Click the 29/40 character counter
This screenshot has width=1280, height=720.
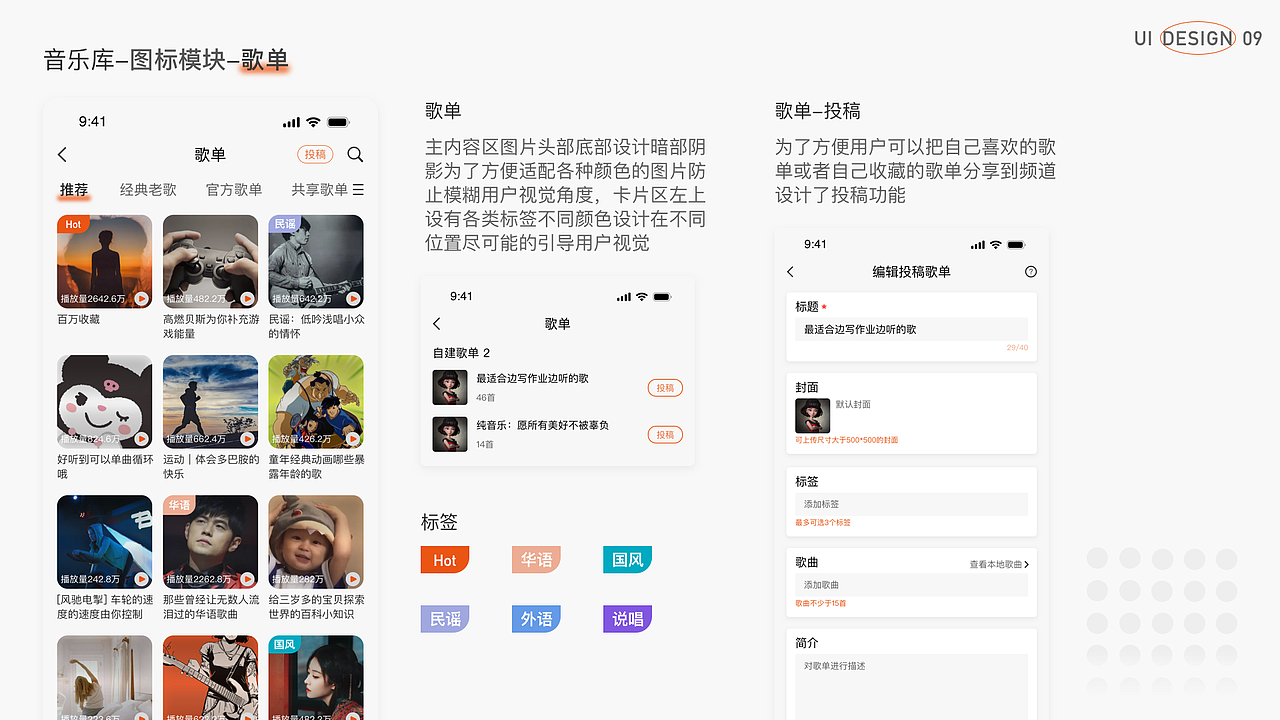1017,348
